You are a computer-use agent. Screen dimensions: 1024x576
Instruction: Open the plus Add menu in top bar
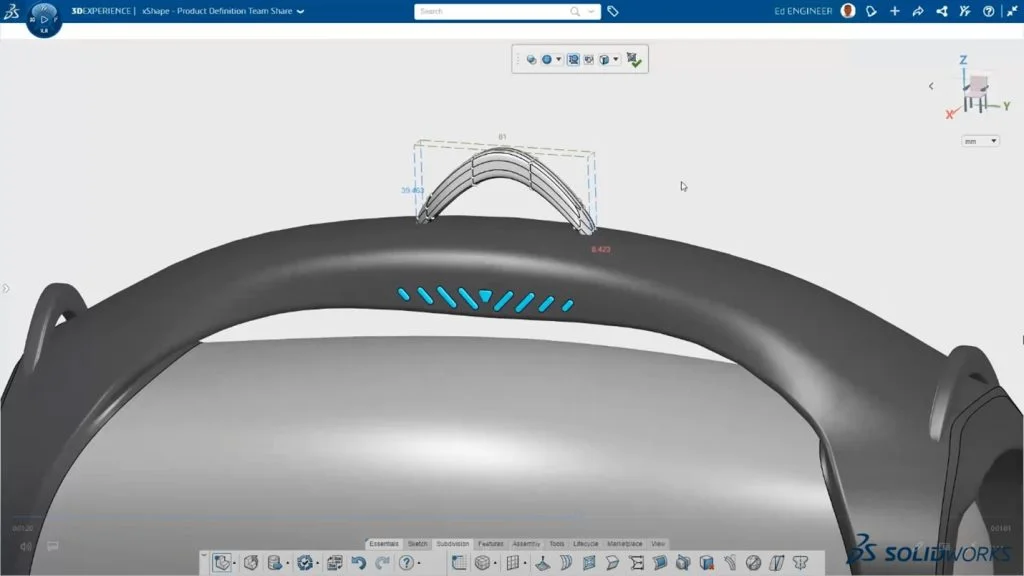pyautogui.click(x=894, y=11)
